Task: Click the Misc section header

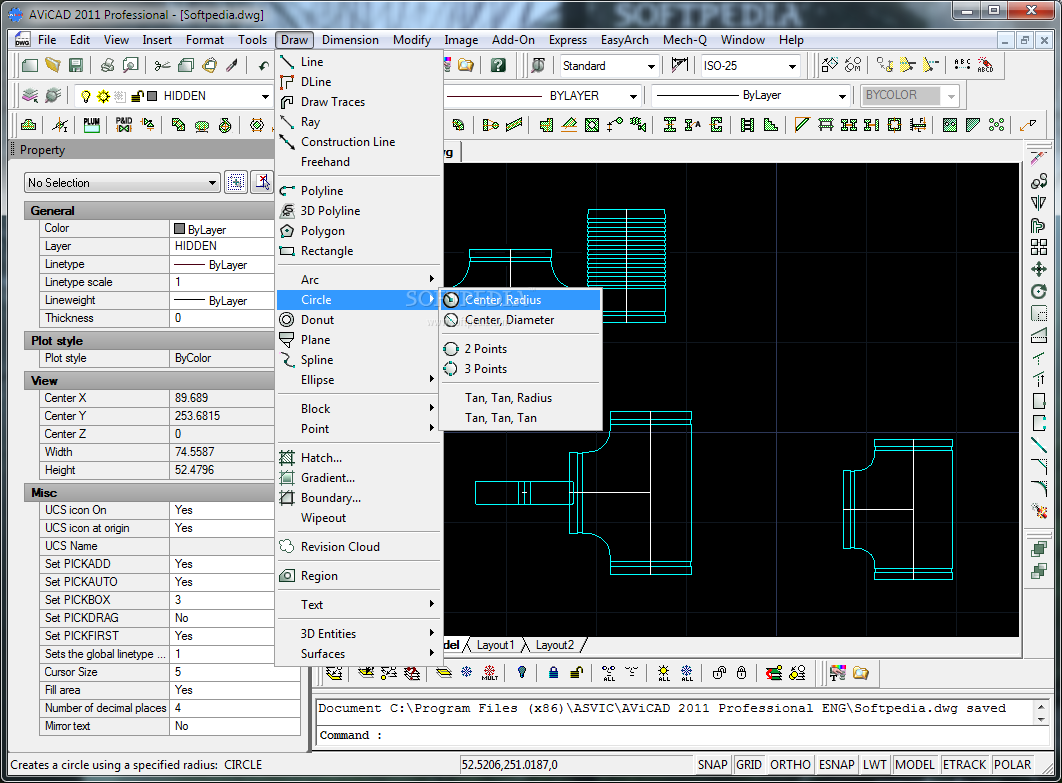Action: click(x=149, y=492)
